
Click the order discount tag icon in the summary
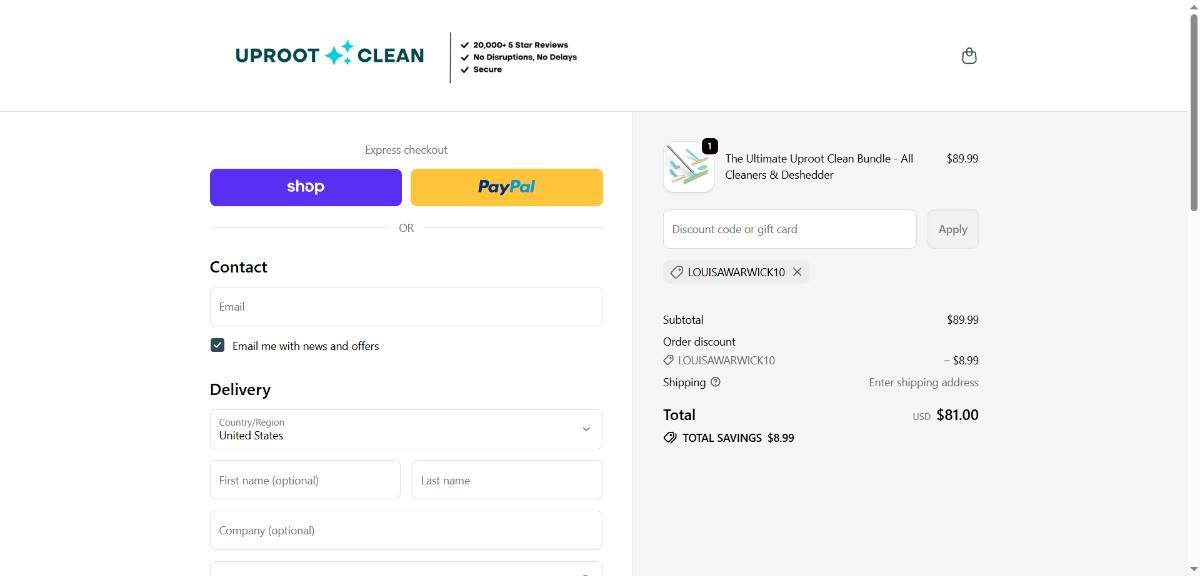pyautogui.click(x=668, y=360)
